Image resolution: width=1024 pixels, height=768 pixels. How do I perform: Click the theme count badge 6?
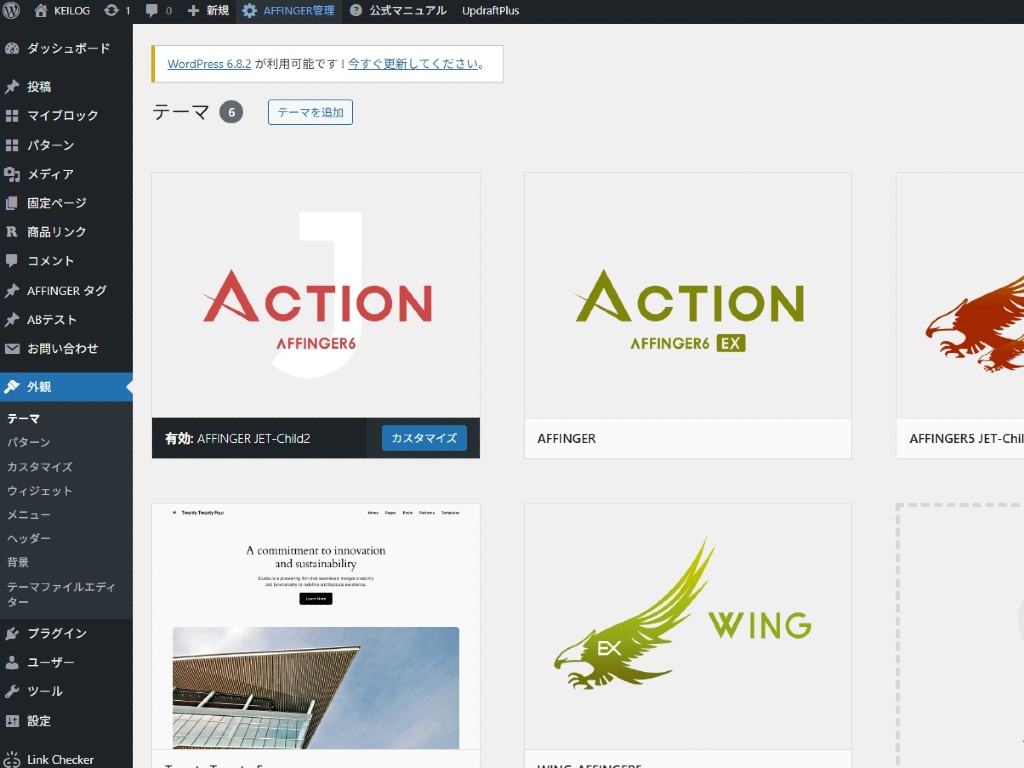pos(231,112)
